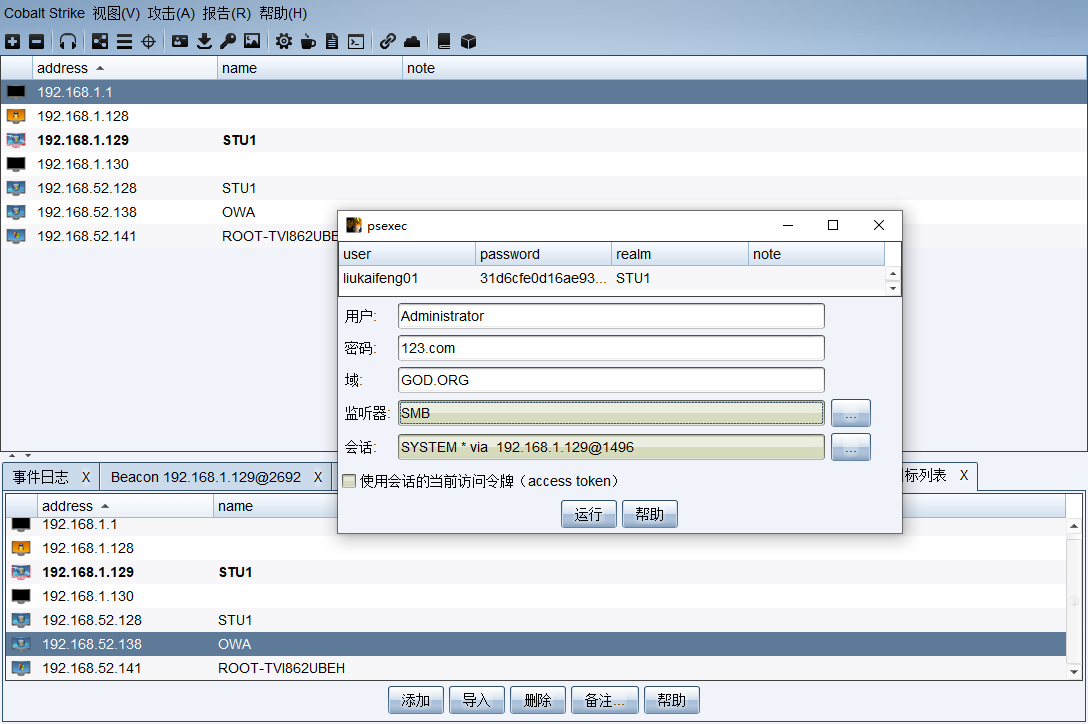Click the 域 field containing GOD.ORG
This screenshot has height=724, width=1088.
611,380
